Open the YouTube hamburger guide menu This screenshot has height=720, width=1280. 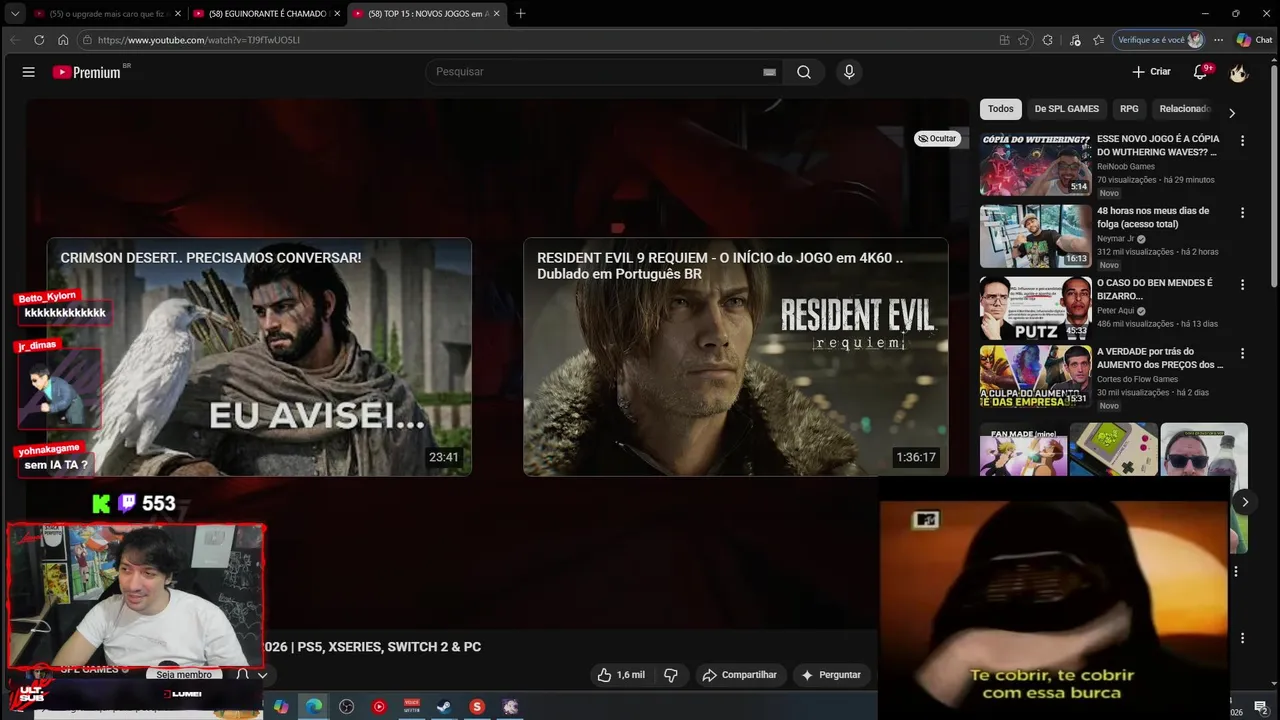(28, 72)
